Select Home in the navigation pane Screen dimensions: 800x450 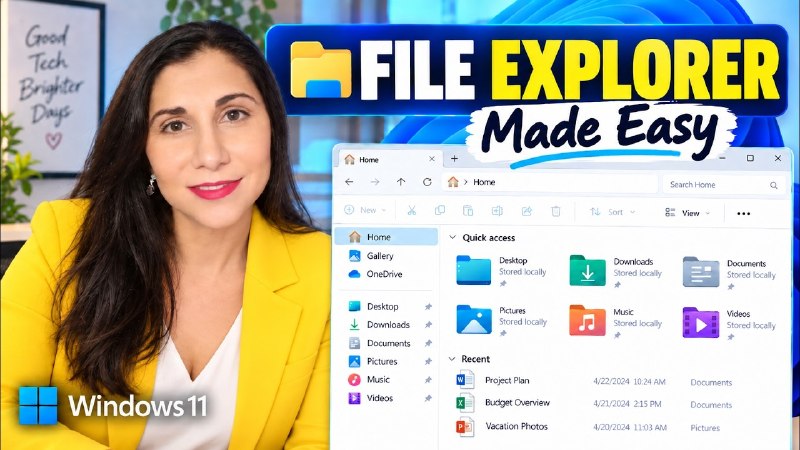pyautogui.click(x=387, y=237)
